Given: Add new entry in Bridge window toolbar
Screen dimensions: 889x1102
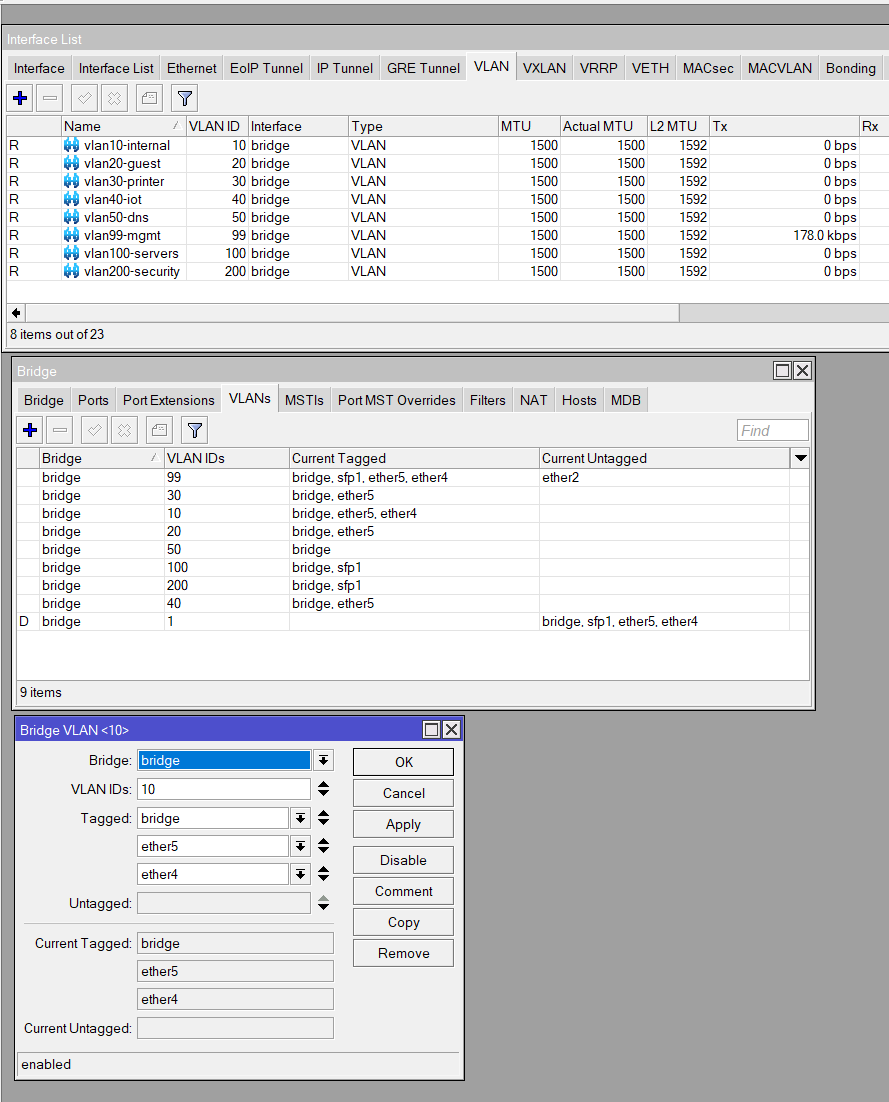Looking at the screenshot, I should (30, 430).
